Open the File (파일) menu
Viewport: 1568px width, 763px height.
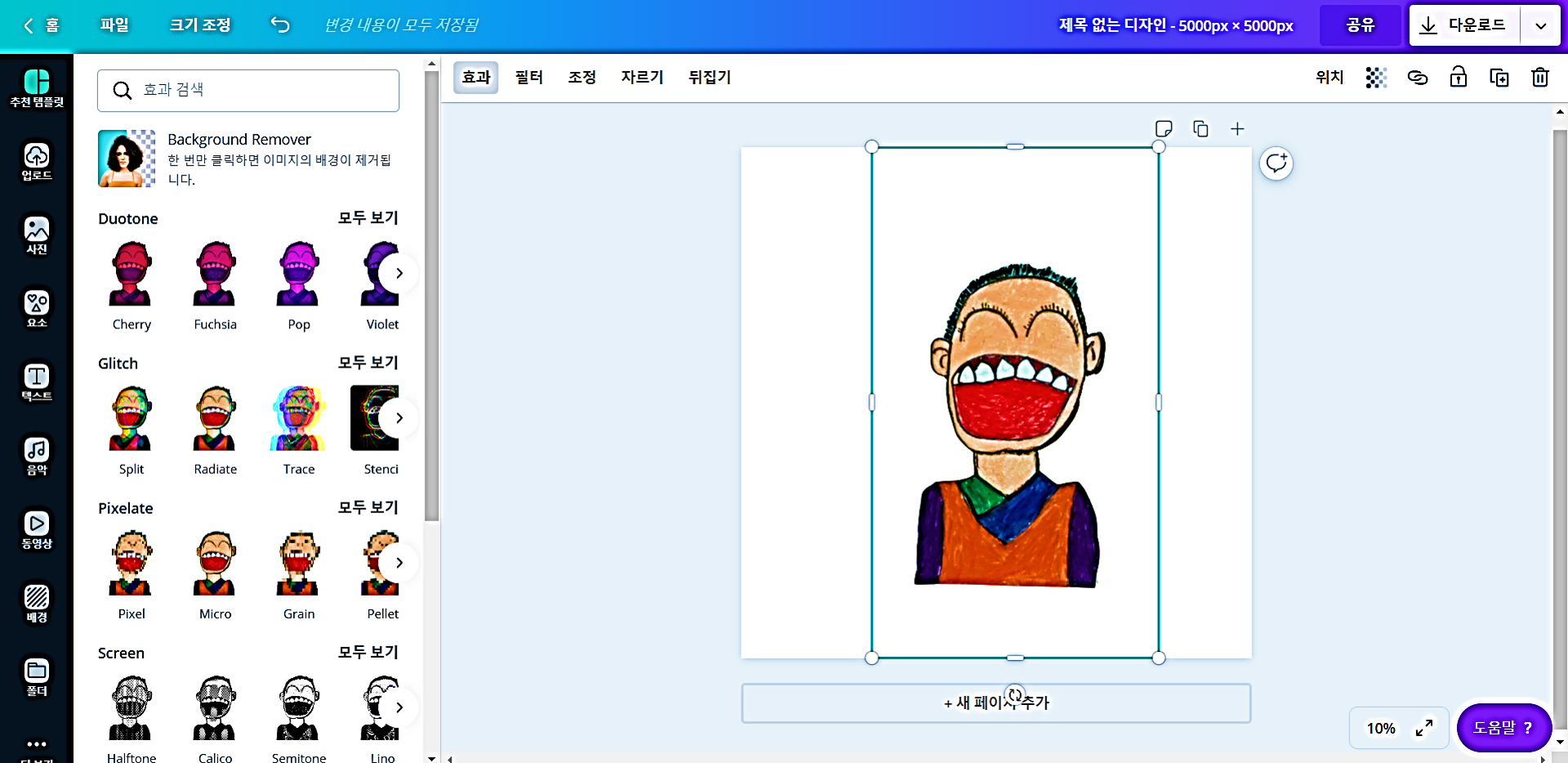(114, 25)
